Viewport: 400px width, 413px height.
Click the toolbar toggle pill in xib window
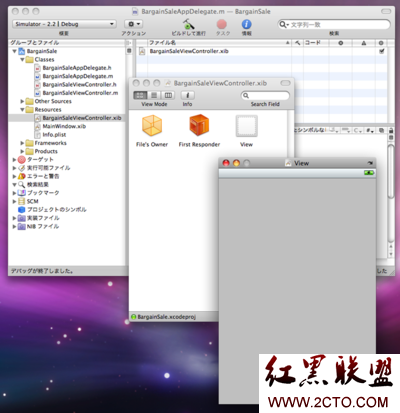[286, 83]
